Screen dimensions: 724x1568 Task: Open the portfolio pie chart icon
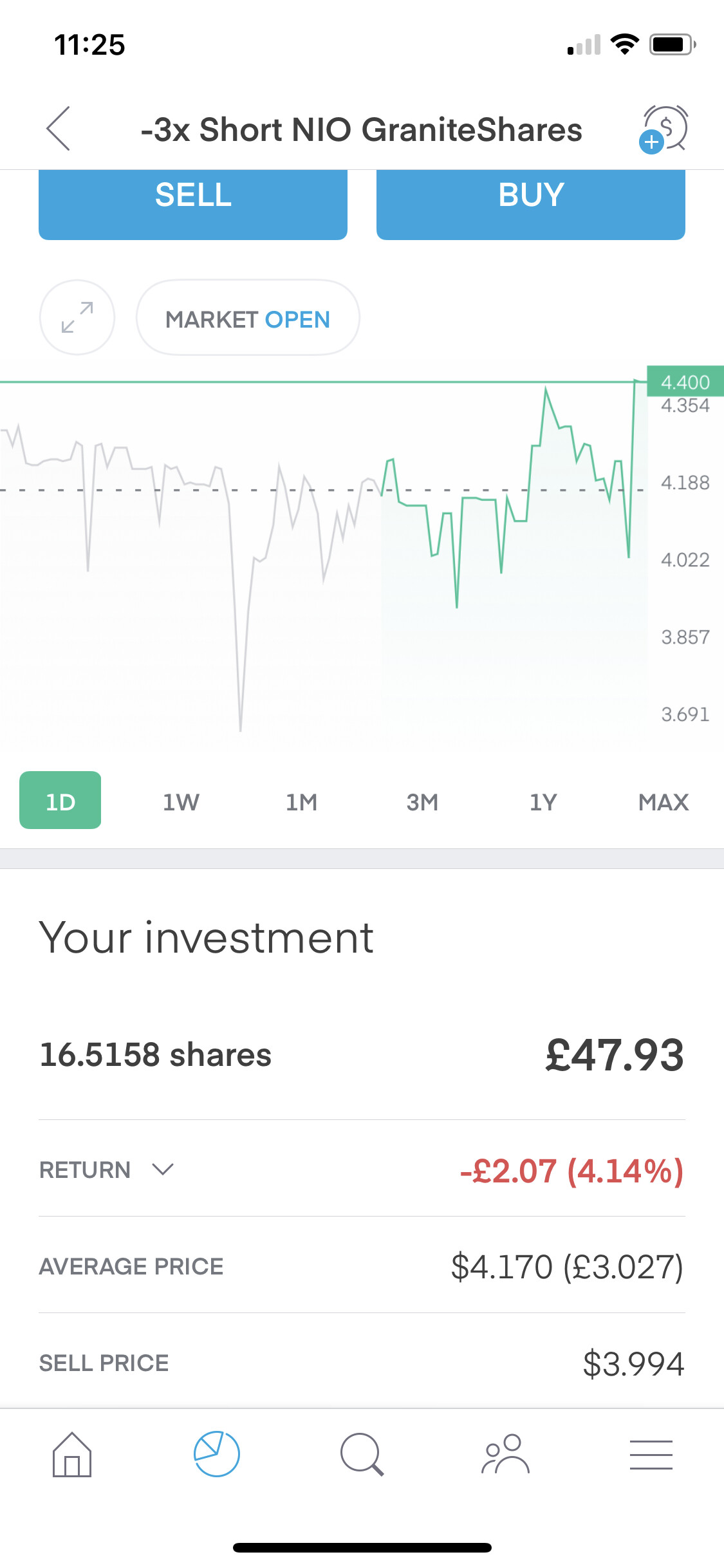217,1455
